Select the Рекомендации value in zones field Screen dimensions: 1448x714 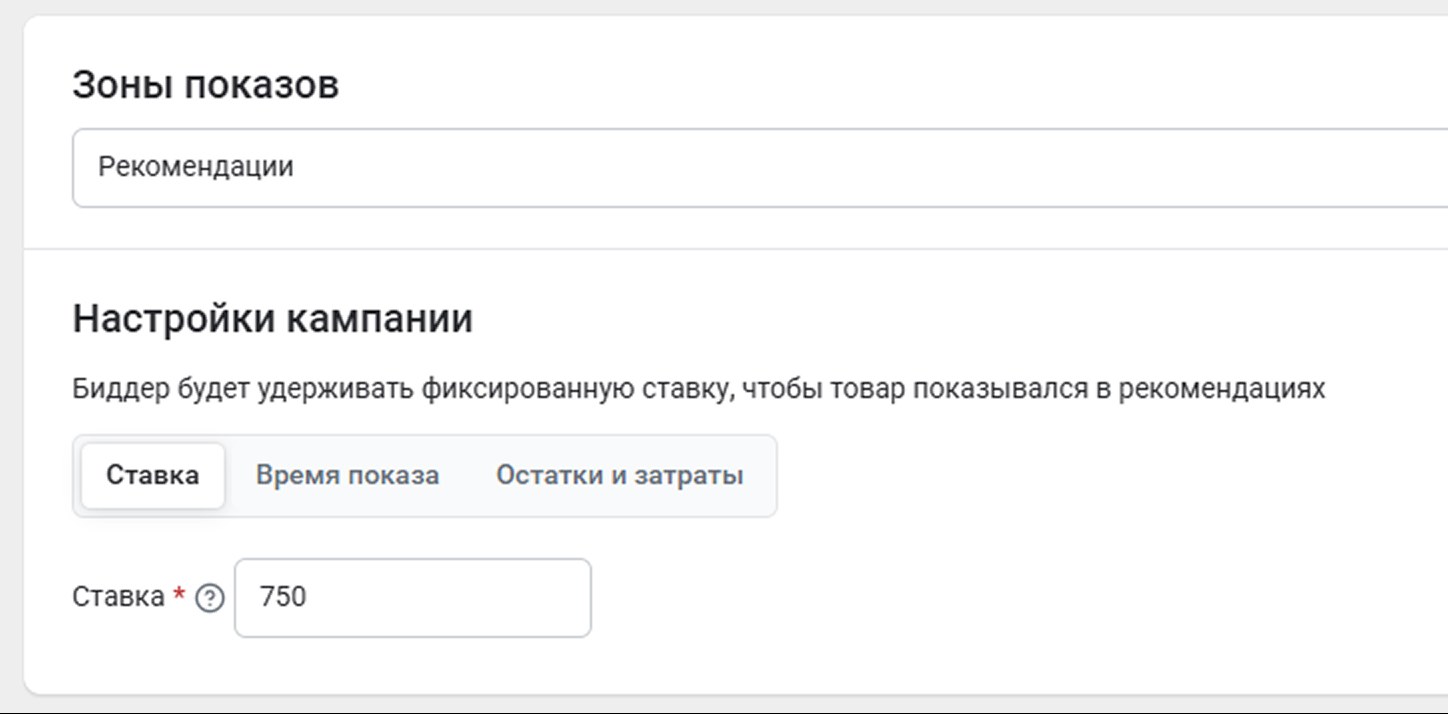196,166
